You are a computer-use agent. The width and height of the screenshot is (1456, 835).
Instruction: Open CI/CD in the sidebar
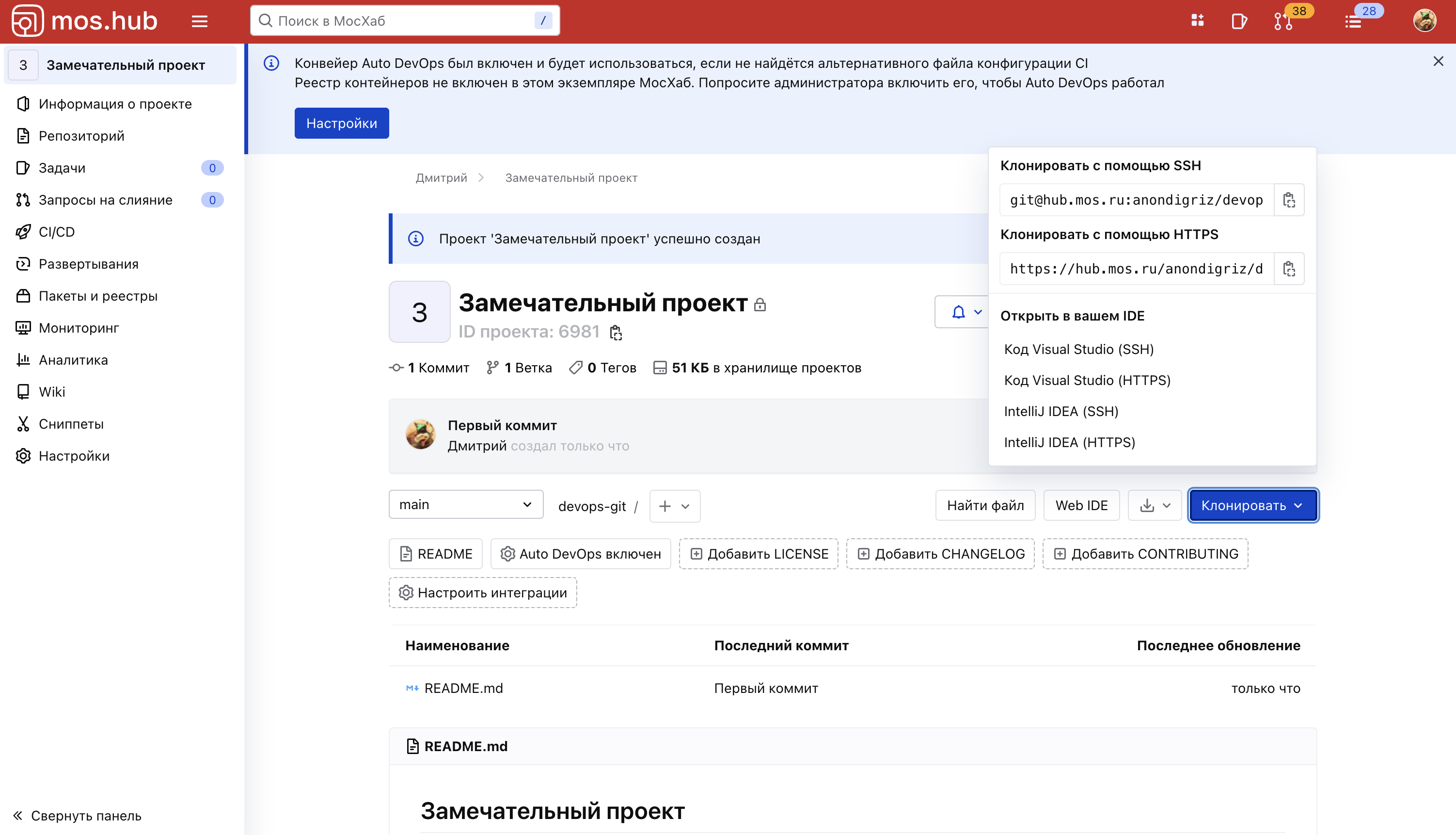tap(56, 232)
